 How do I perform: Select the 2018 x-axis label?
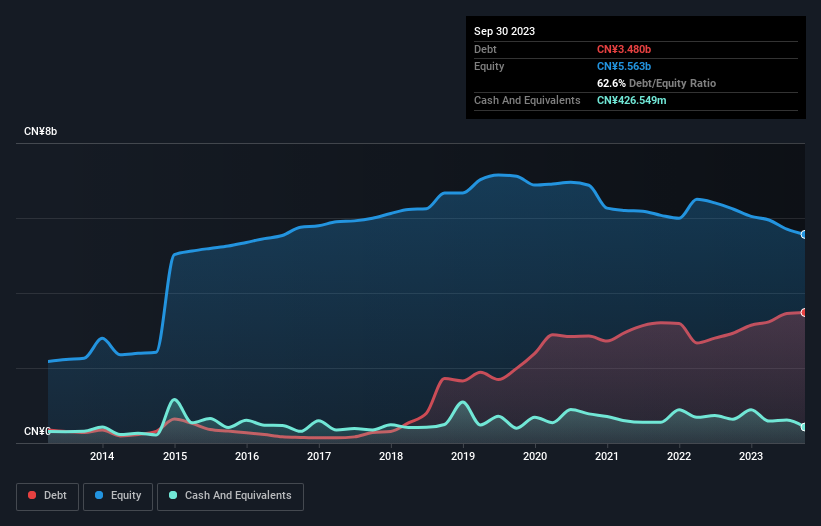(391, 457)
